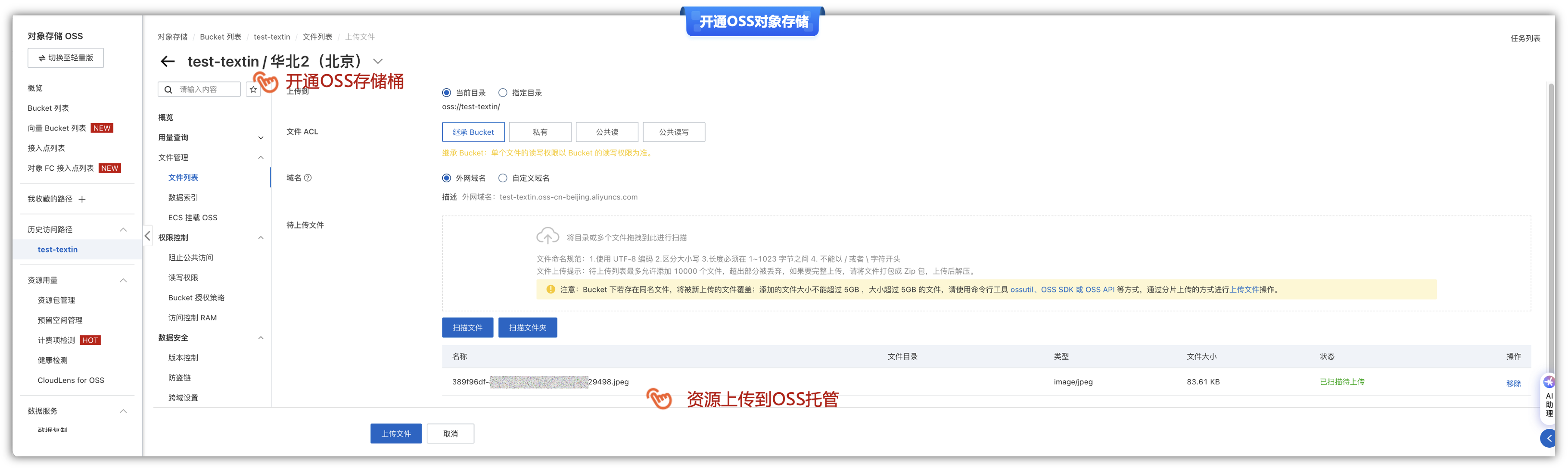Click the cloud upload icon in drop area
This screenshot has width=1568, height=468.
[x=547, y=236]
